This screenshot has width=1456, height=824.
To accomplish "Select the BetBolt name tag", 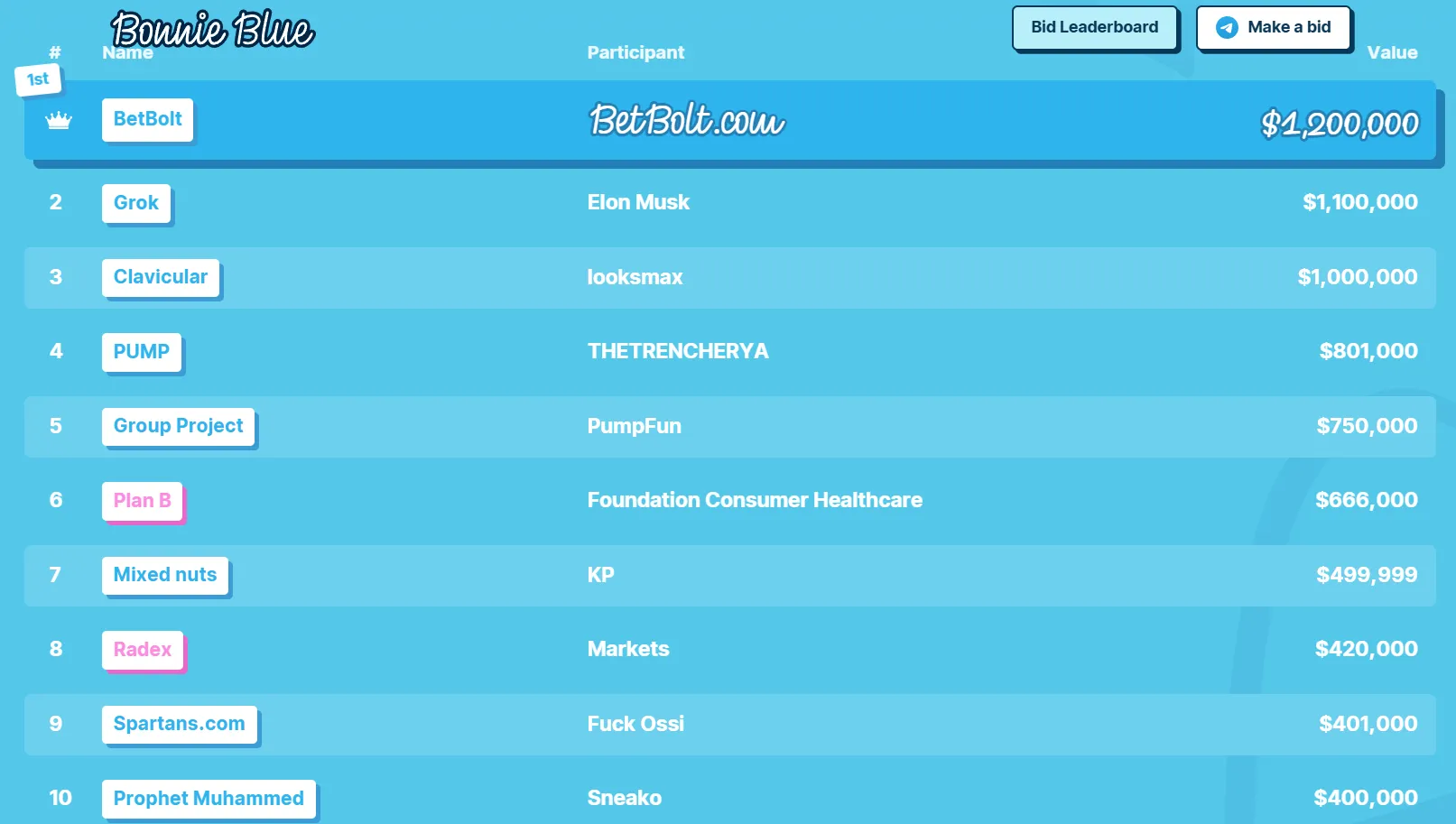I will coord(147,119).
